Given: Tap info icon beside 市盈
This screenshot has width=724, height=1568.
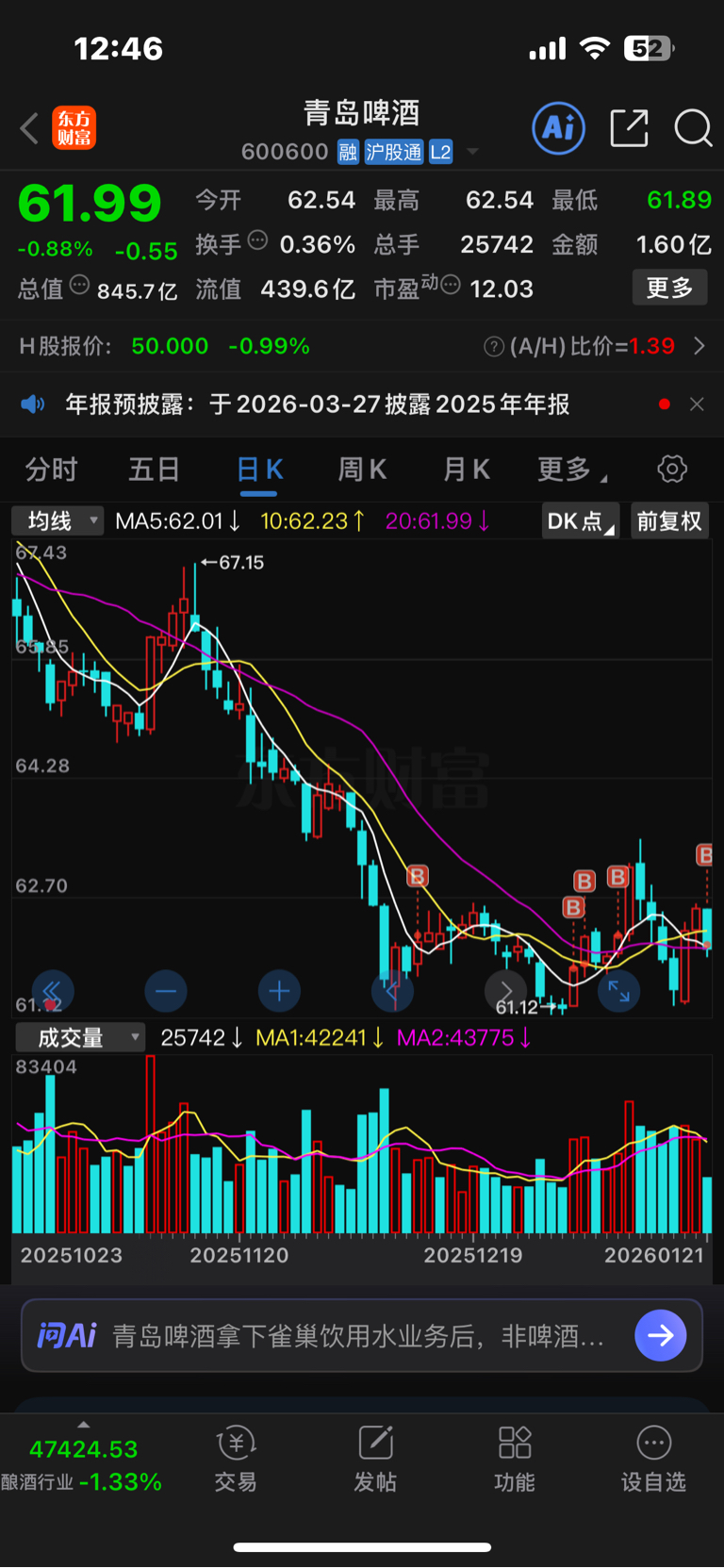Looking at the screenshot, I should (x=451, y=285).
